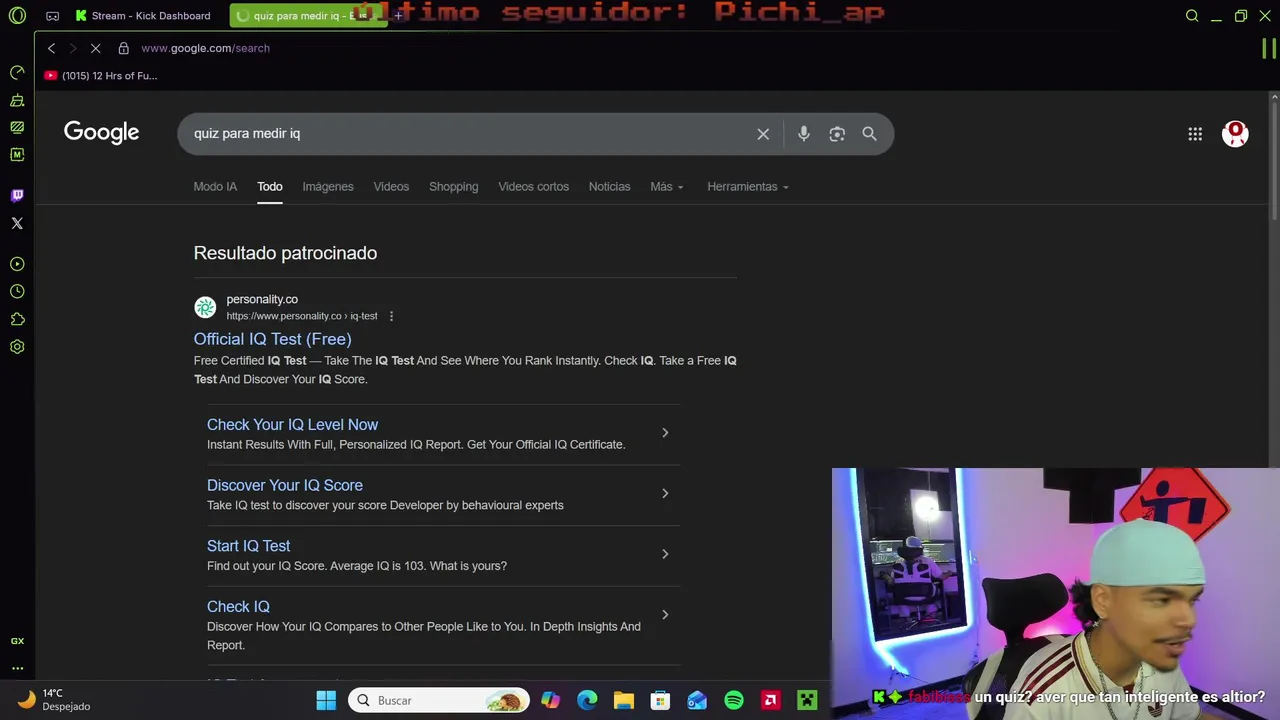Switch to Stream - Kick Dashboard tab
This screenshot has height=720, width=1280.
tap(143, 16)
